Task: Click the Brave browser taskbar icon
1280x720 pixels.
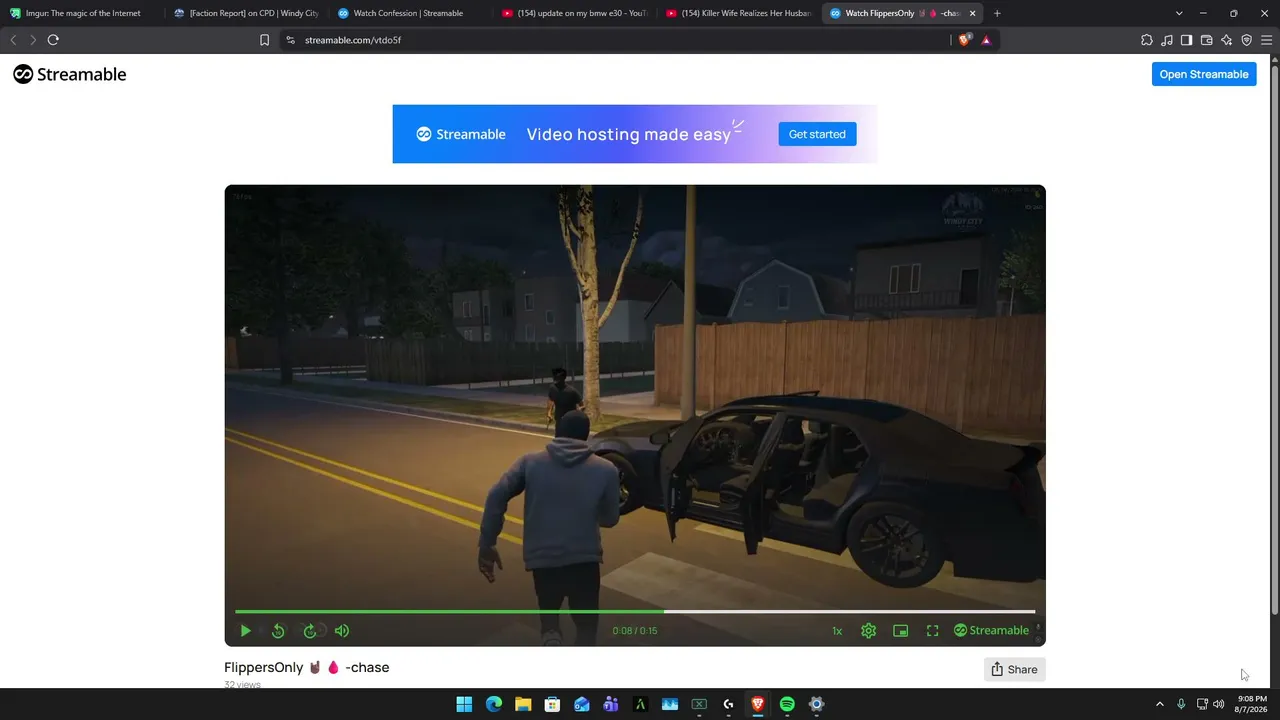Action: (x=758, y=704)
